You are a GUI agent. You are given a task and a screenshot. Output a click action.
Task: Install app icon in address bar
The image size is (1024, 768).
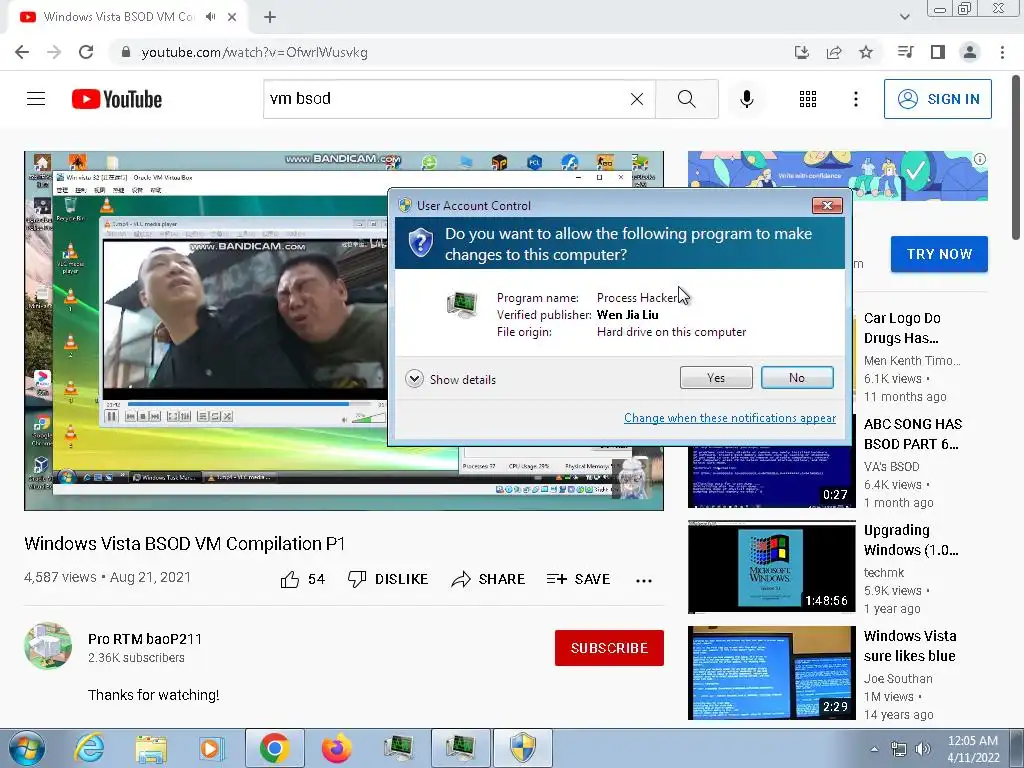pyautogui.click(x=801, y=52)
